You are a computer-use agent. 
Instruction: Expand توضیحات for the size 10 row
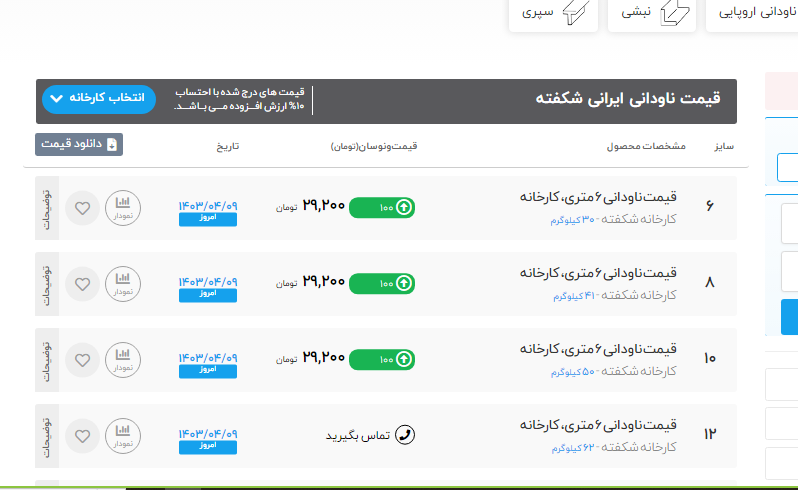click(x=47, y=359)
